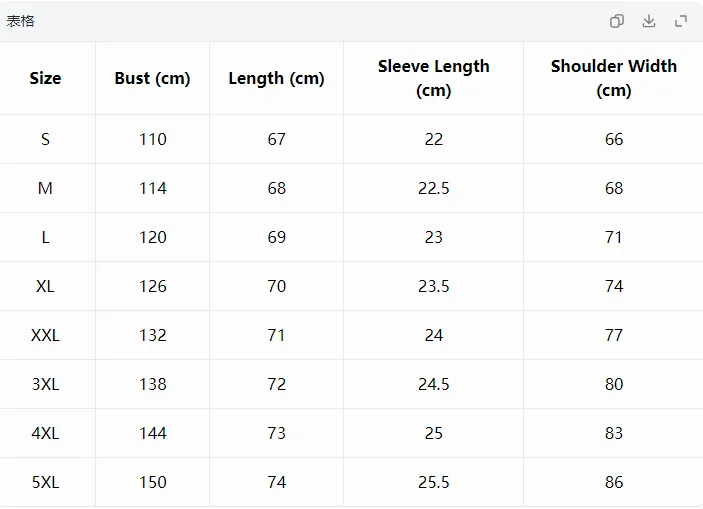
Task: Click bust value 150 in 5XL row
Action: (x=153, y=482)
